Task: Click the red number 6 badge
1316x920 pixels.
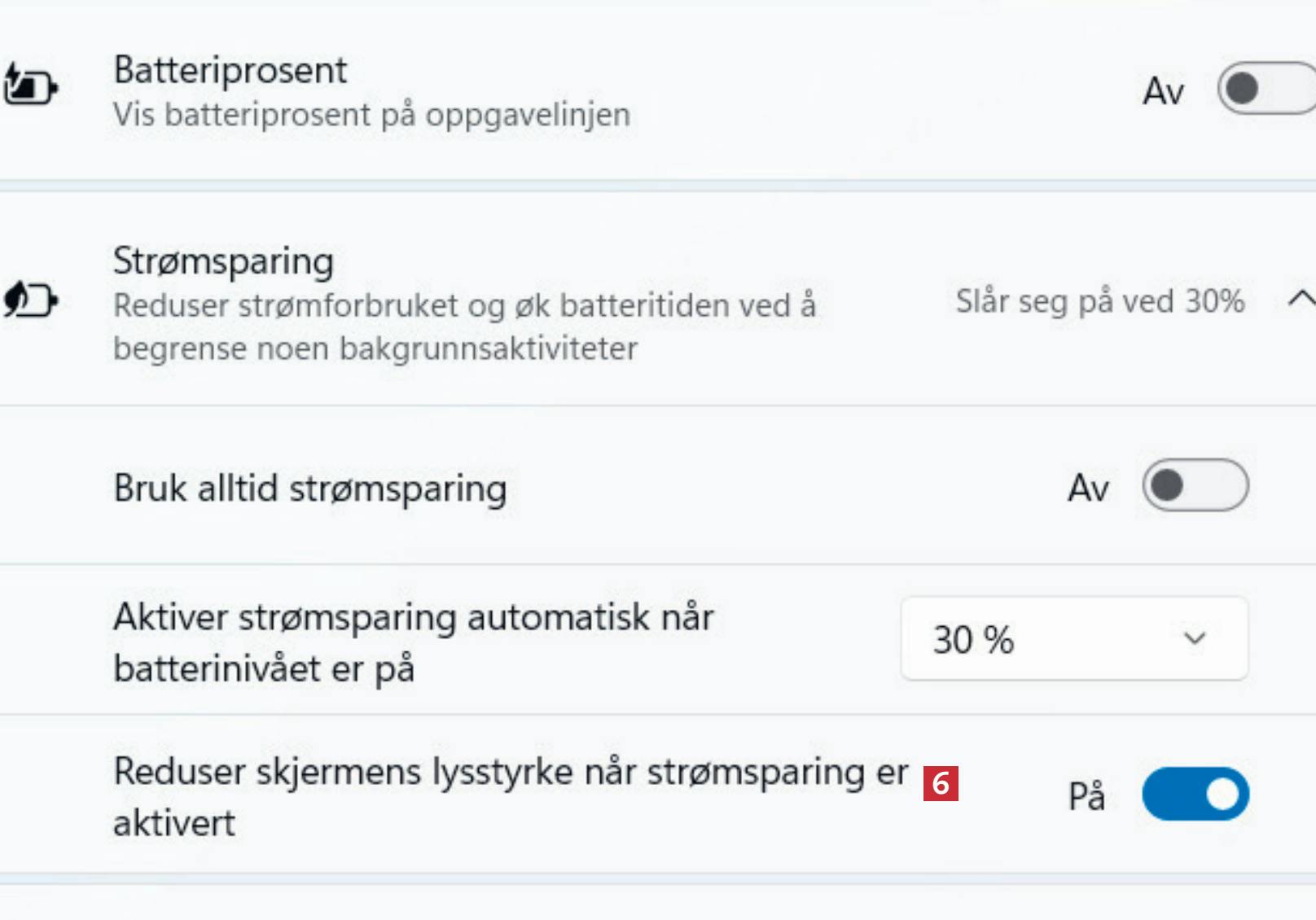Action: (x=941, y=783)
